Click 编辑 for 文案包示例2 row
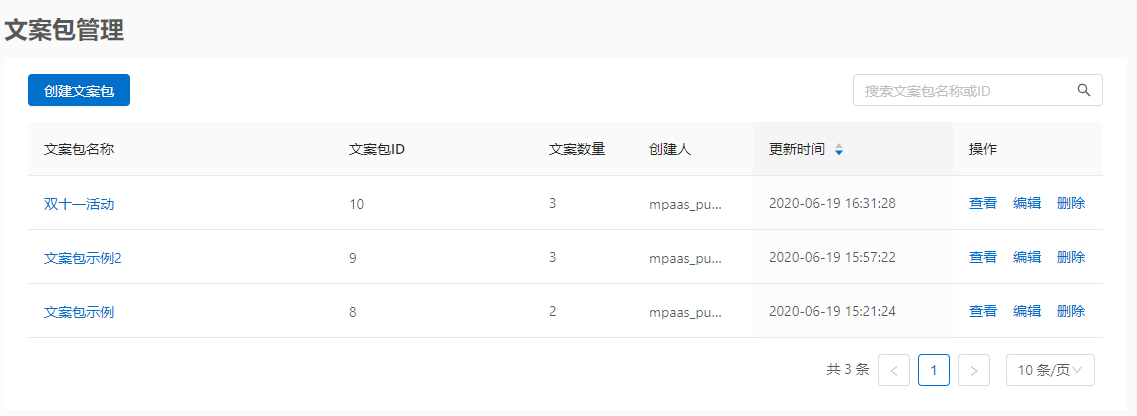 [x=1027, y=257]
